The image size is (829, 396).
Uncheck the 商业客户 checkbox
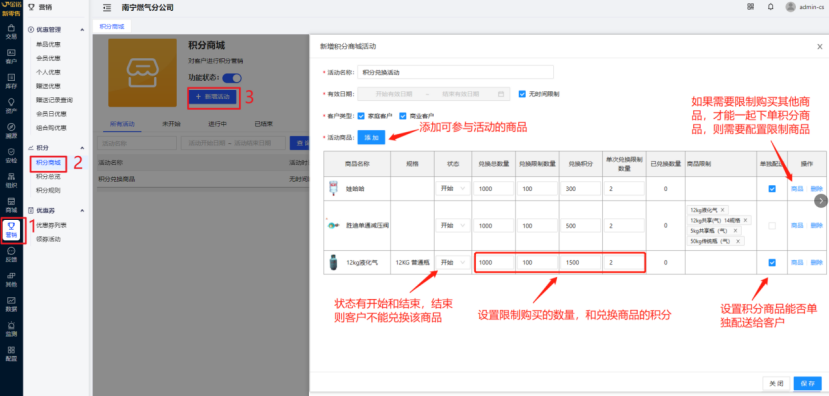(x=402, y=116)
